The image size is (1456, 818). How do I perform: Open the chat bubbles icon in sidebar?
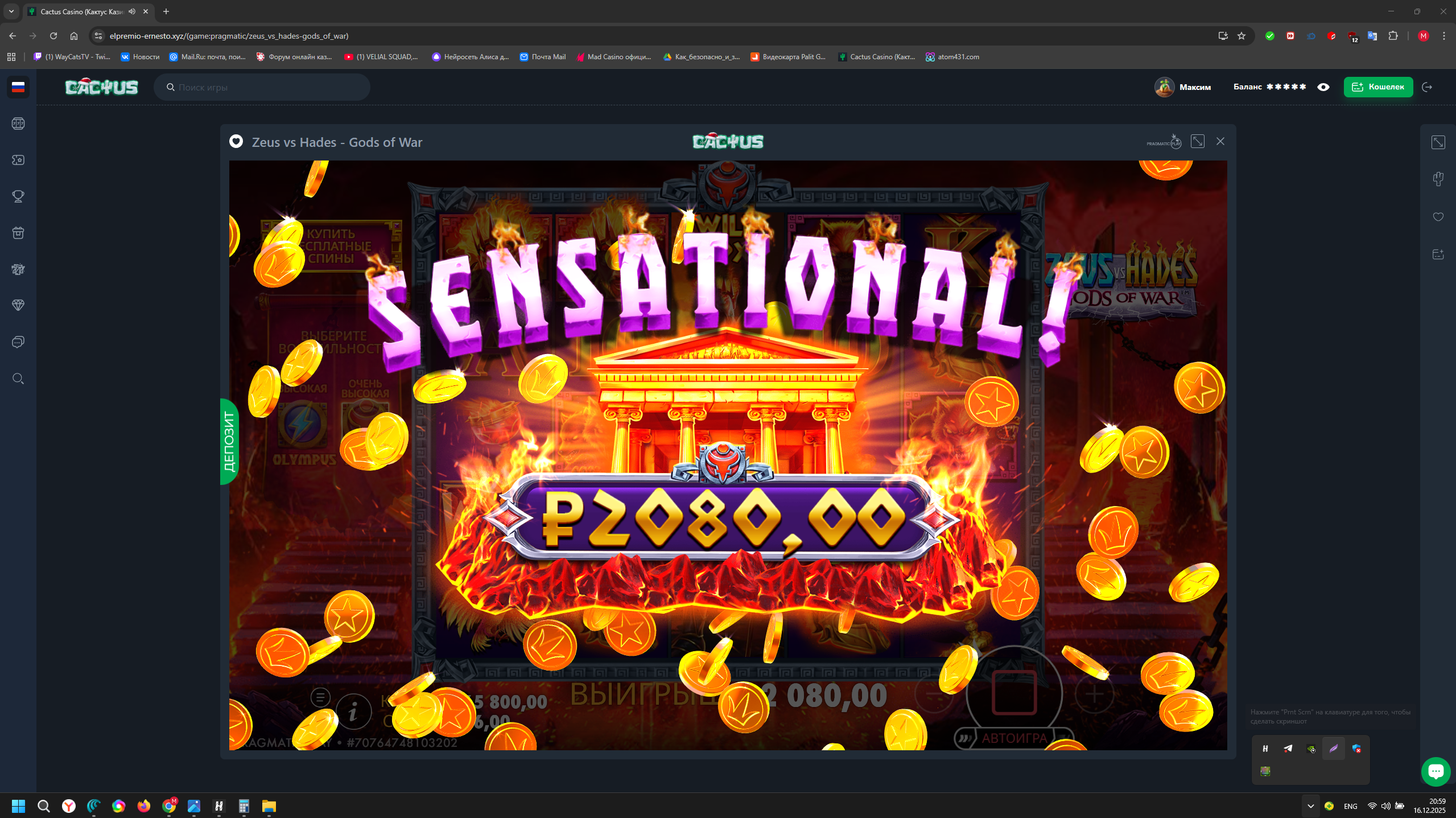coord(18,342)
